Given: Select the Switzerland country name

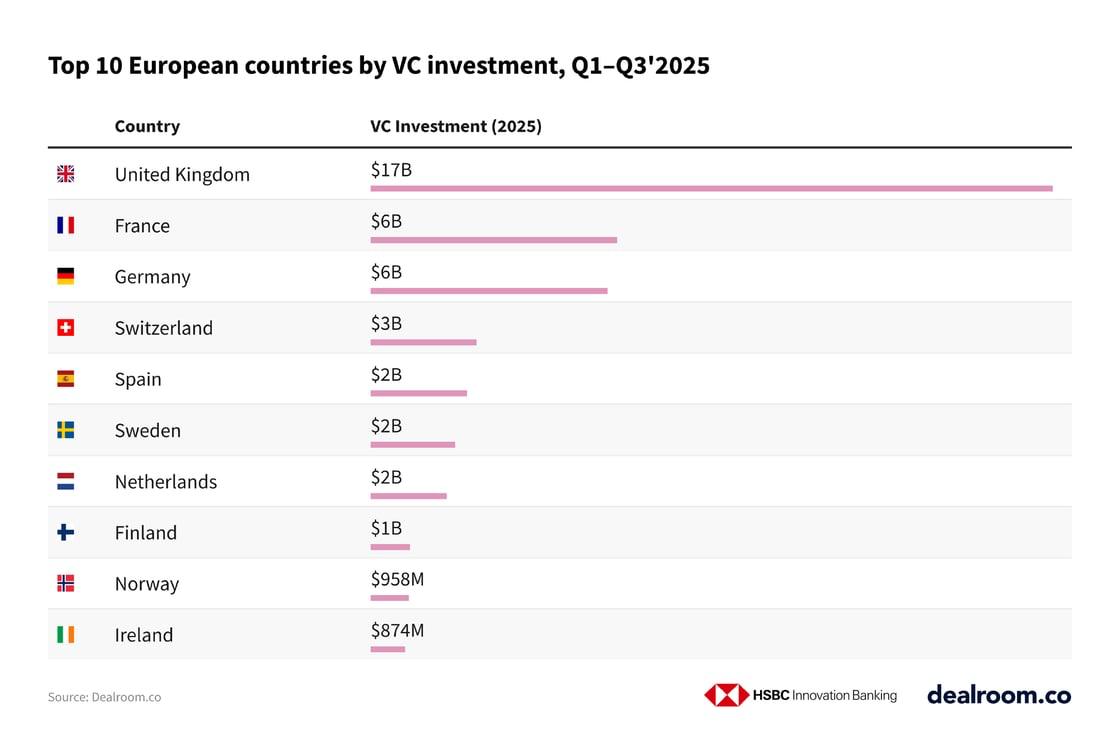Looking at the screenshot, I should pyautogui.click(x=164, y=328).
